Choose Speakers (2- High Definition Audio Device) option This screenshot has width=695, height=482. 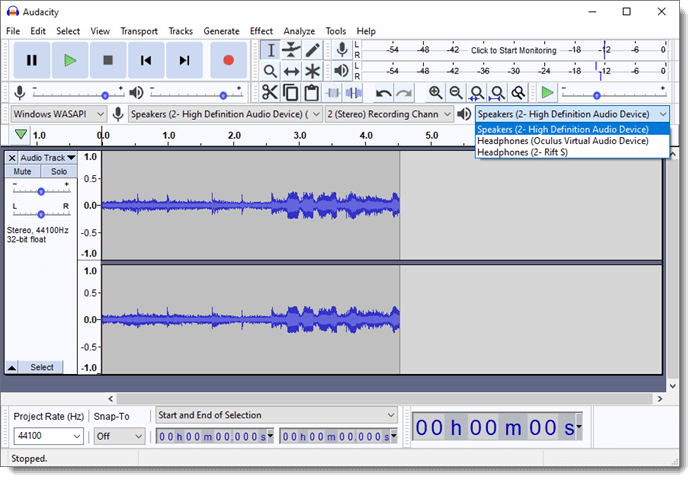572,129
